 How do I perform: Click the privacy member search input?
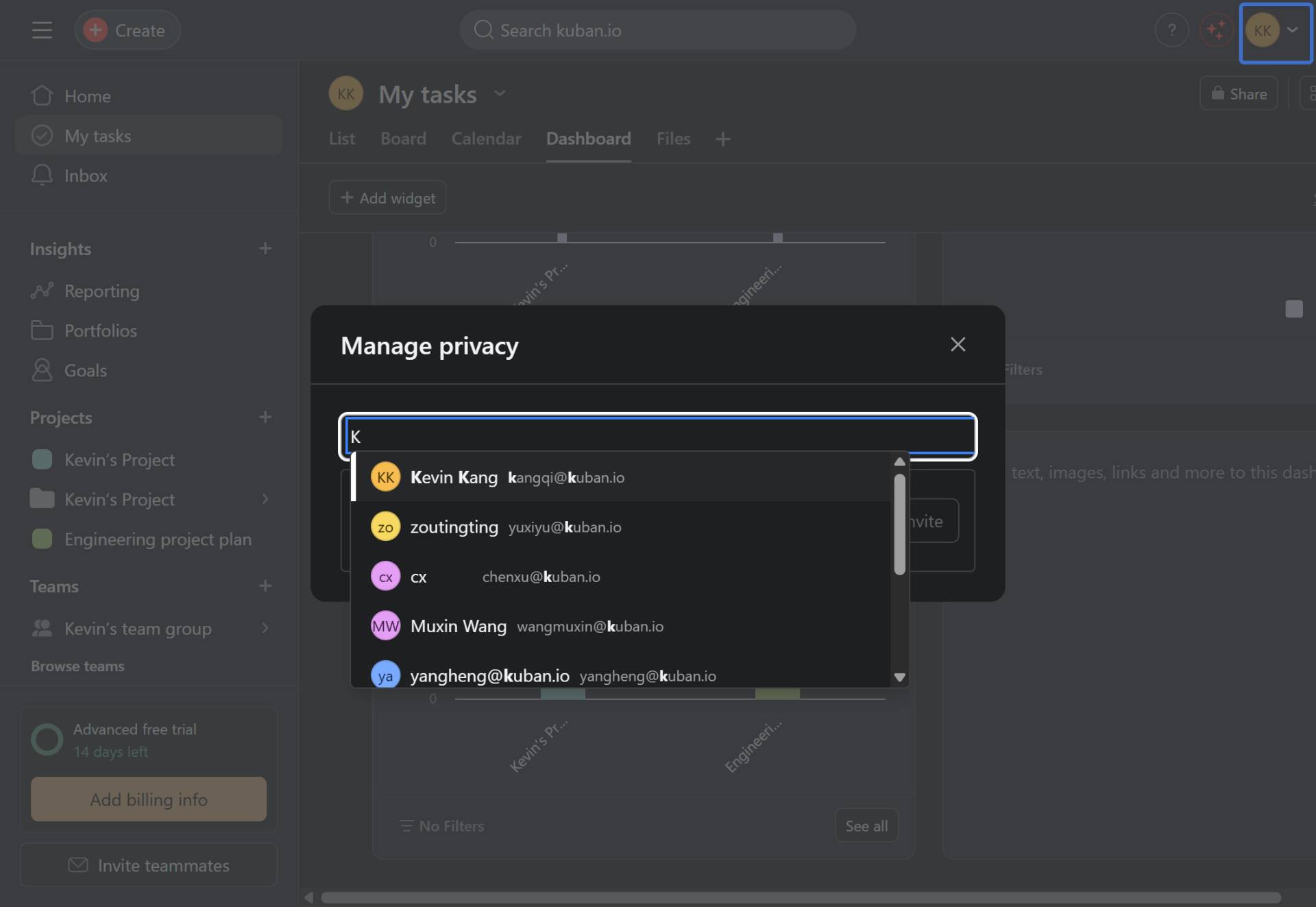click(658, 437)
